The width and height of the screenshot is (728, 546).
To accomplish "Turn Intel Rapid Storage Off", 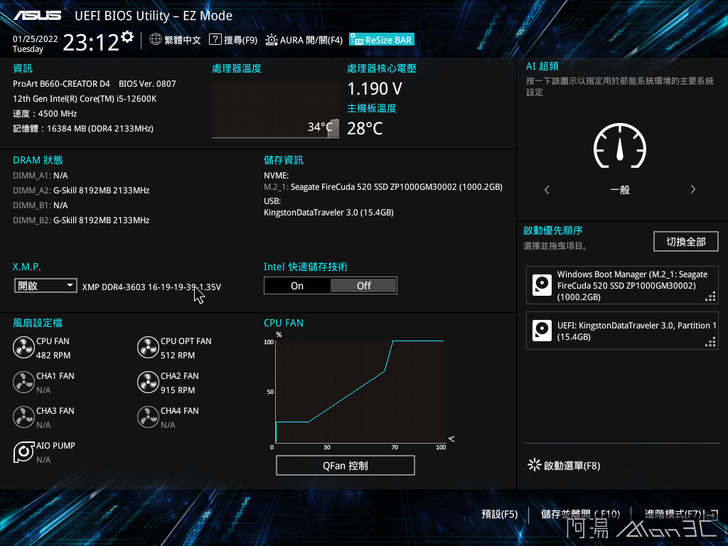I will pyautogui.click(x=364, y=286).
